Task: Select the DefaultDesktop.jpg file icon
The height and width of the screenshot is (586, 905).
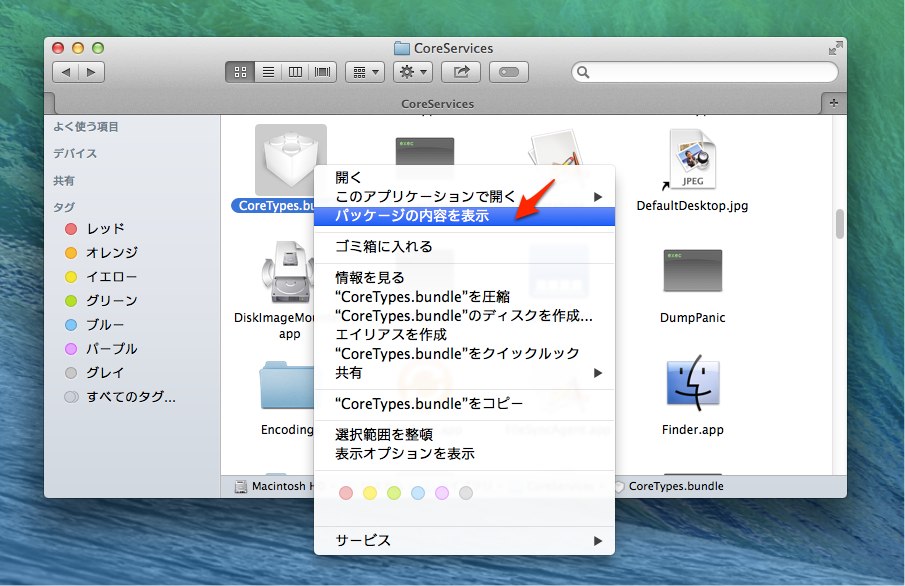Action: coord(692,160)
